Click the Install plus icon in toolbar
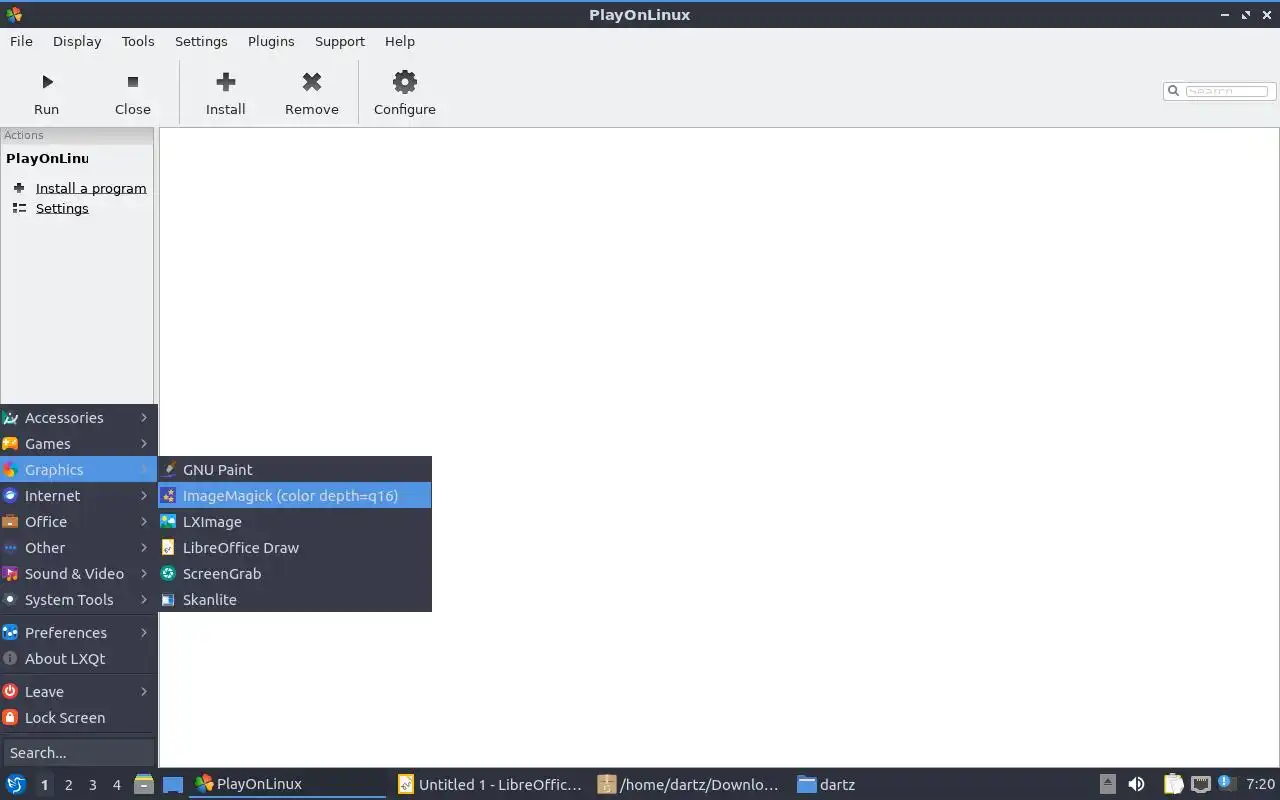Viewport: 1280px width, 800px height. point(226,82)
